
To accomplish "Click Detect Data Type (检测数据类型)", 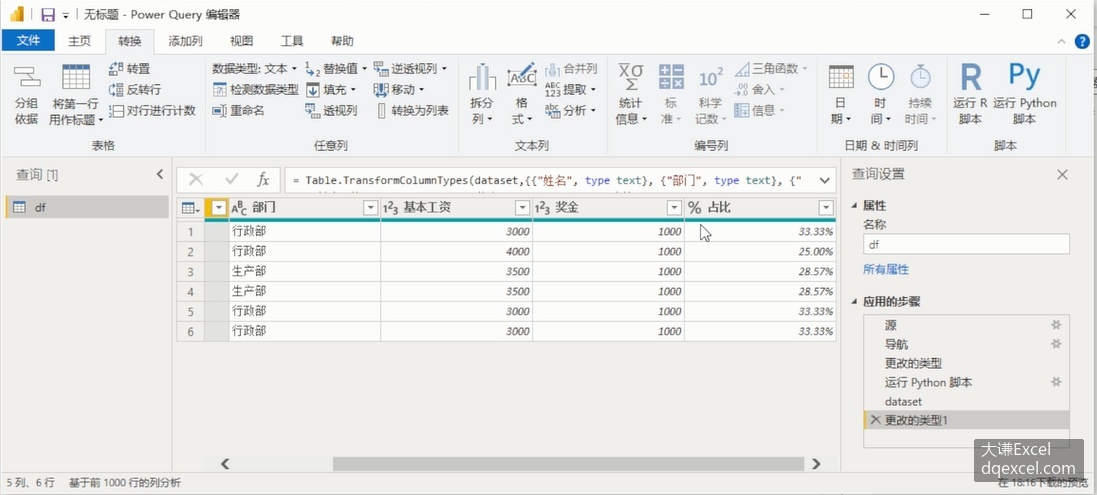I will point(255,89).
